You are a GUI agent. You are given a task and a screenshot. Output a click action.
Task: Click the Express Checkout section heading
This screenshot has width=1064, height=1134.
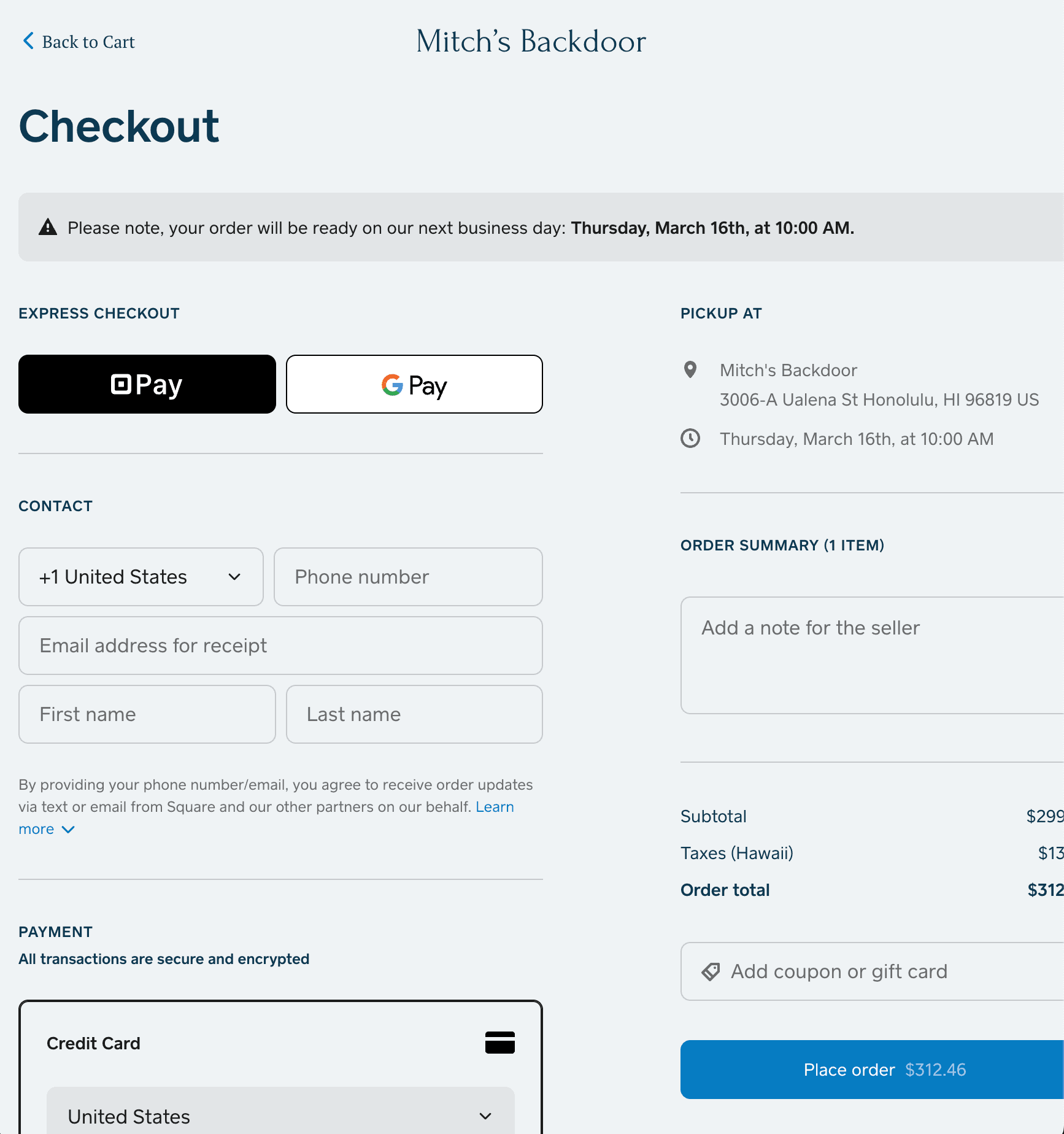click(98, 313)
